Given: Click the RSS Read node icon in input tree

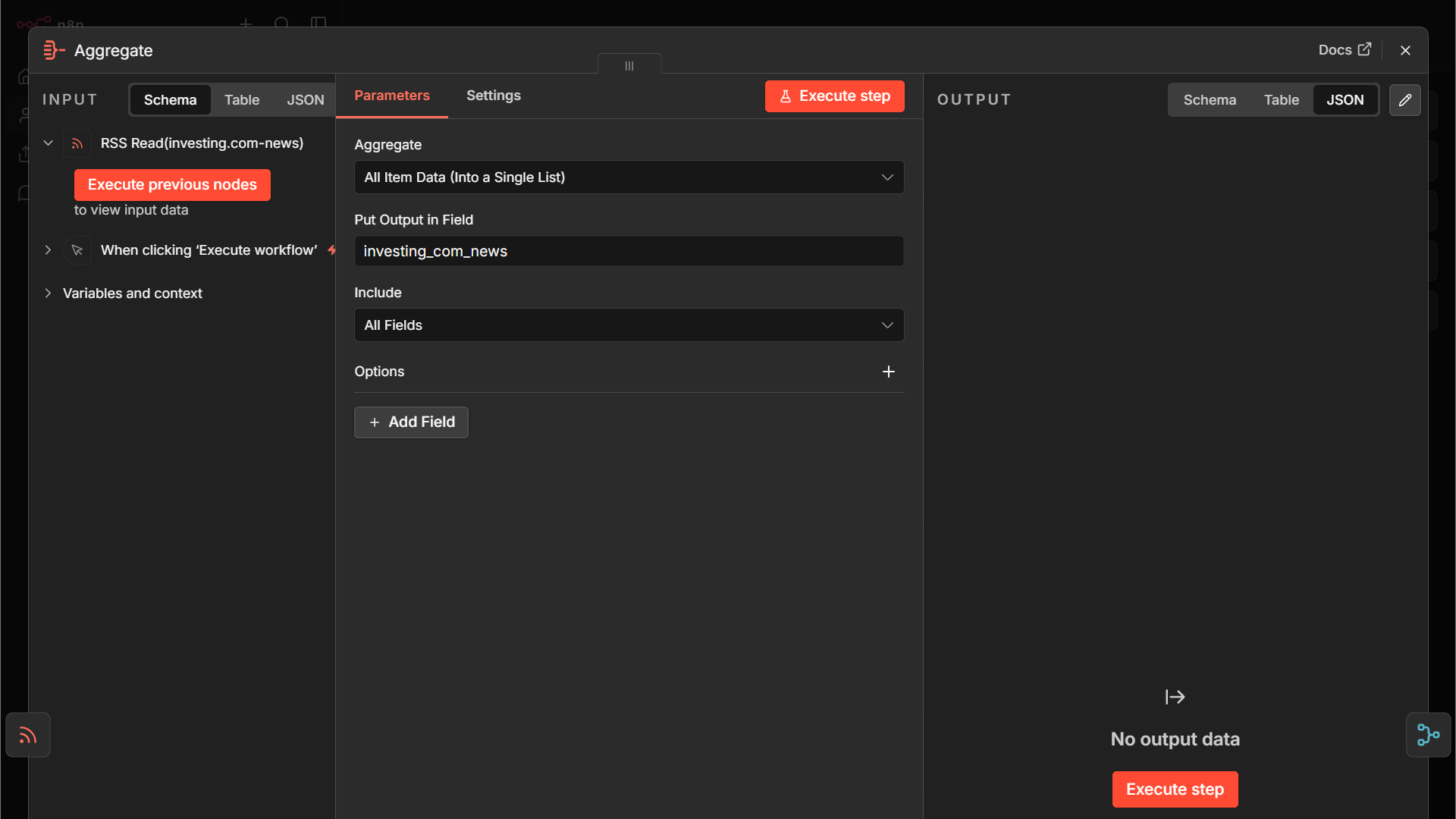Looking at the screenshot, I should [77, 143].
